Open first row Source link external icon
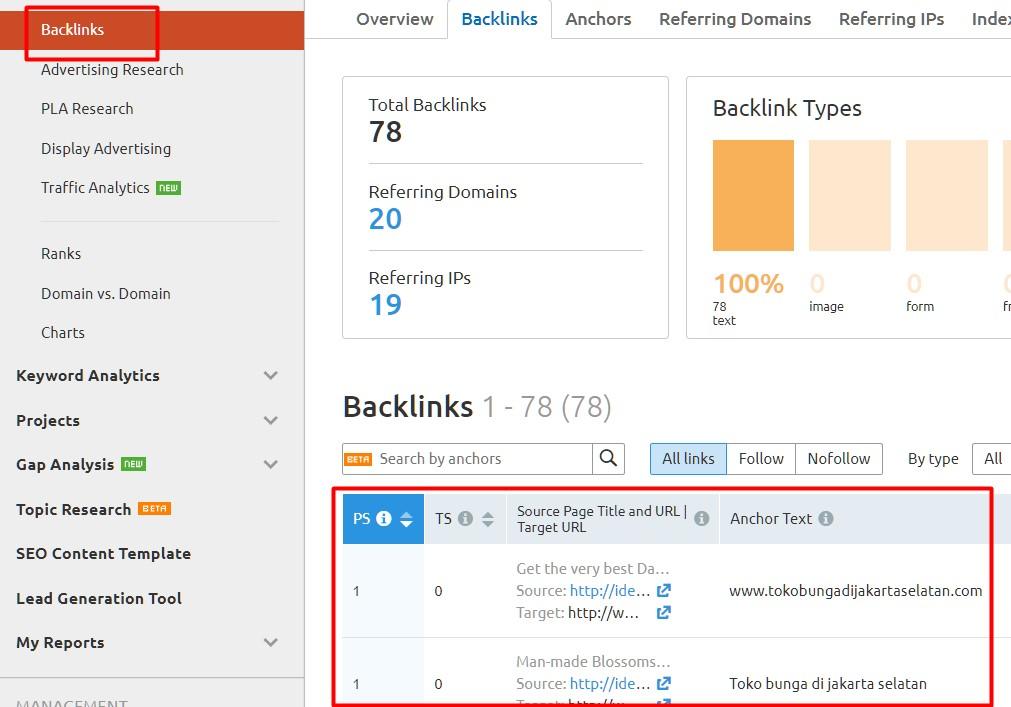This screenshot has width=1011, height=707. [x=663, y=591]
